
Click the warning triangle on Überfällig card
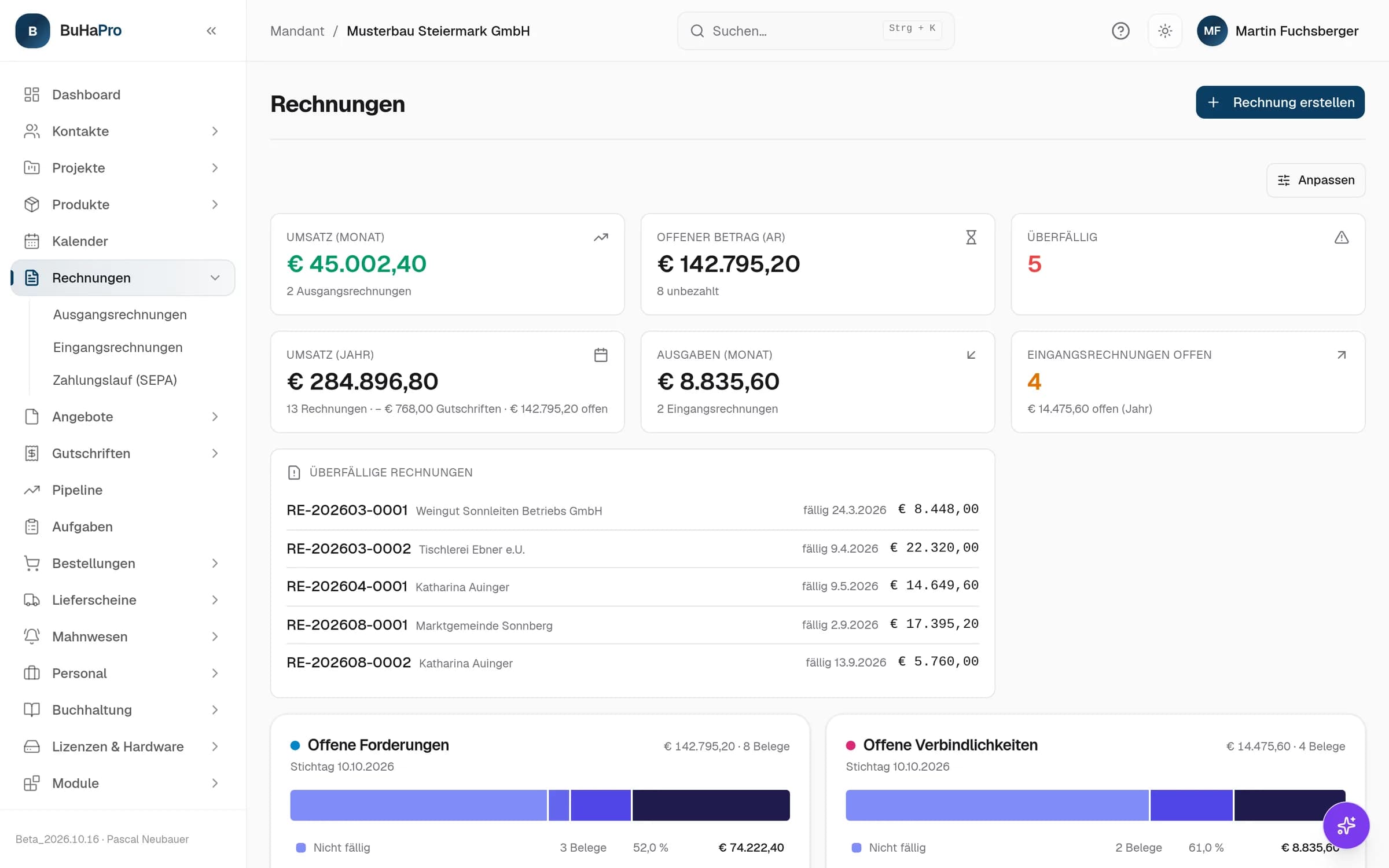(x=1342, y=237)
